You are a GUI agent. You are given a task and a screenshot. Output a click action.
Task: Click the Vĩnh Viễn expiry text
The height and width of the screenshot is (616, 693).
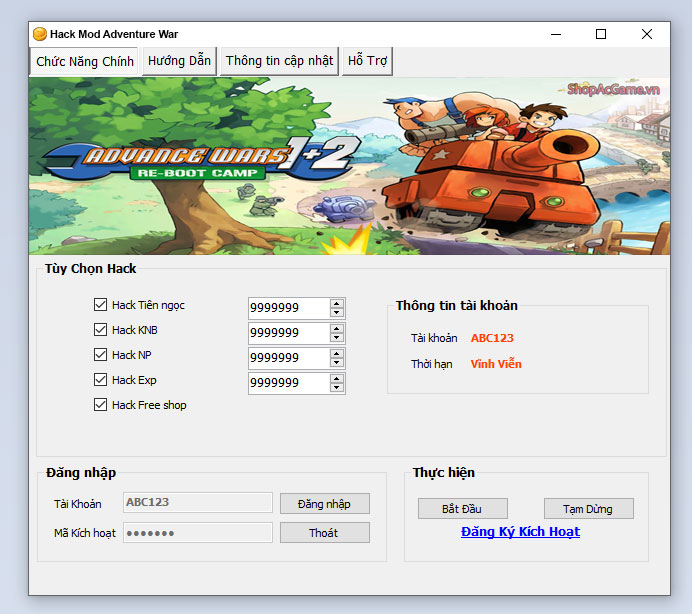click(x=496, y=364)
